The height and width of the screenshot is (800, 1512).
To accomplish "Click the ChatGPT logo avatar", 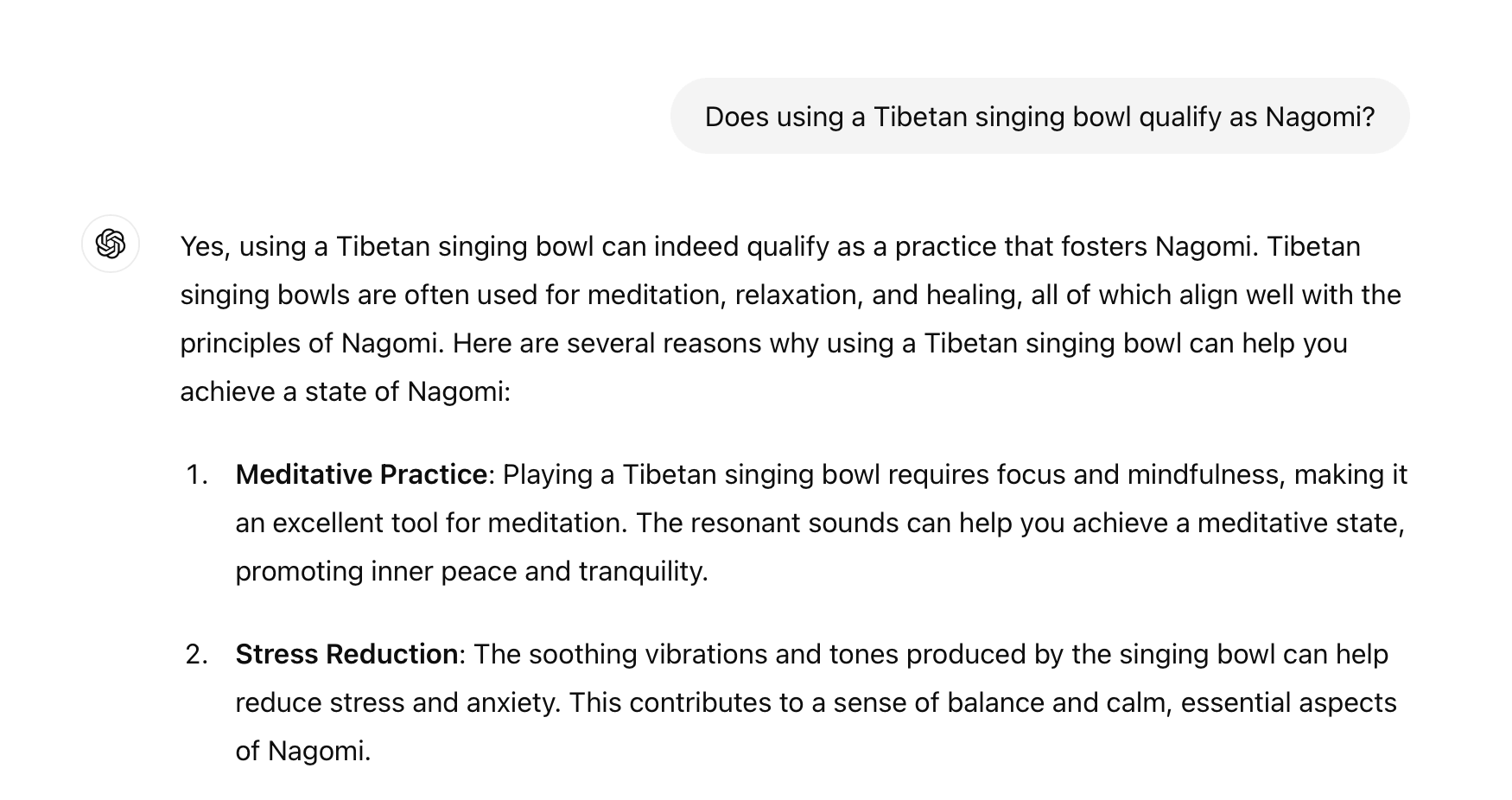I will pos(111,244).
